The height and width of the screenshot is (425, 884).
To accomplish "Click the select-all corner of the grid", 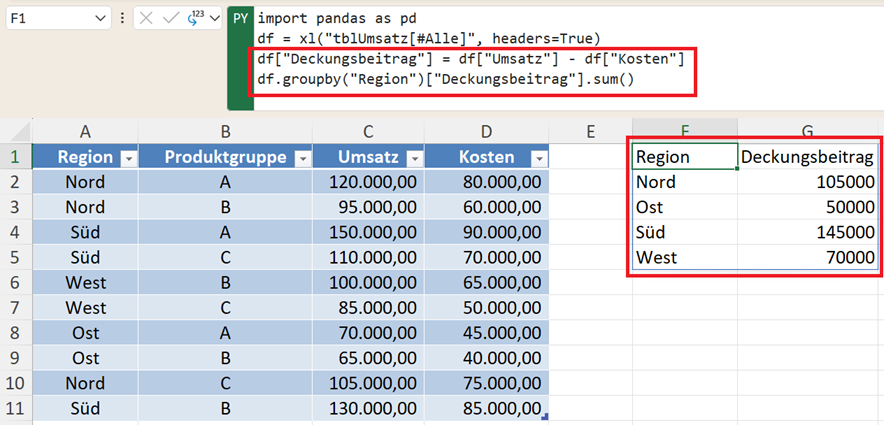I will point(16,132).
